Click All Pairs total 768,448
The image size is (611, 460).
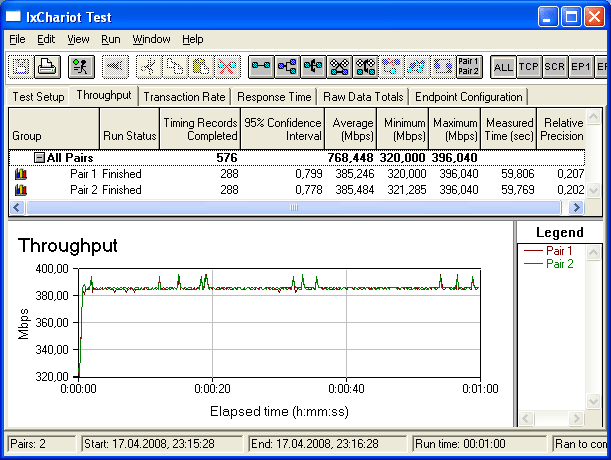350,157
